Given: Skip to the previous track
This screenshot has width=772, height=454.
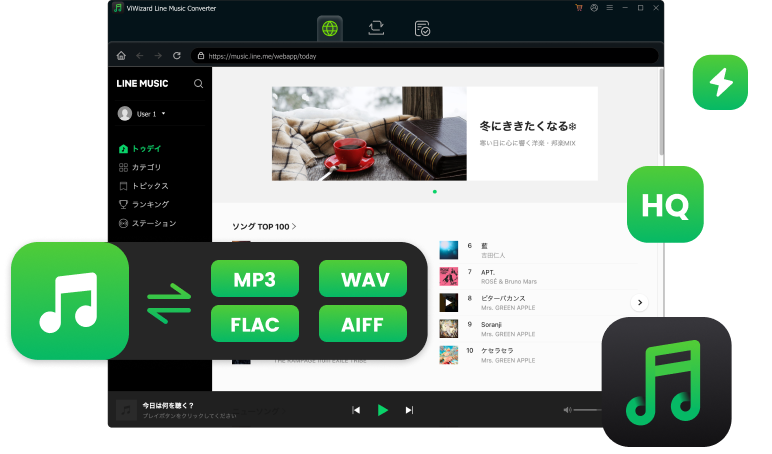Looking at the screenshot, I should [356, 410].
